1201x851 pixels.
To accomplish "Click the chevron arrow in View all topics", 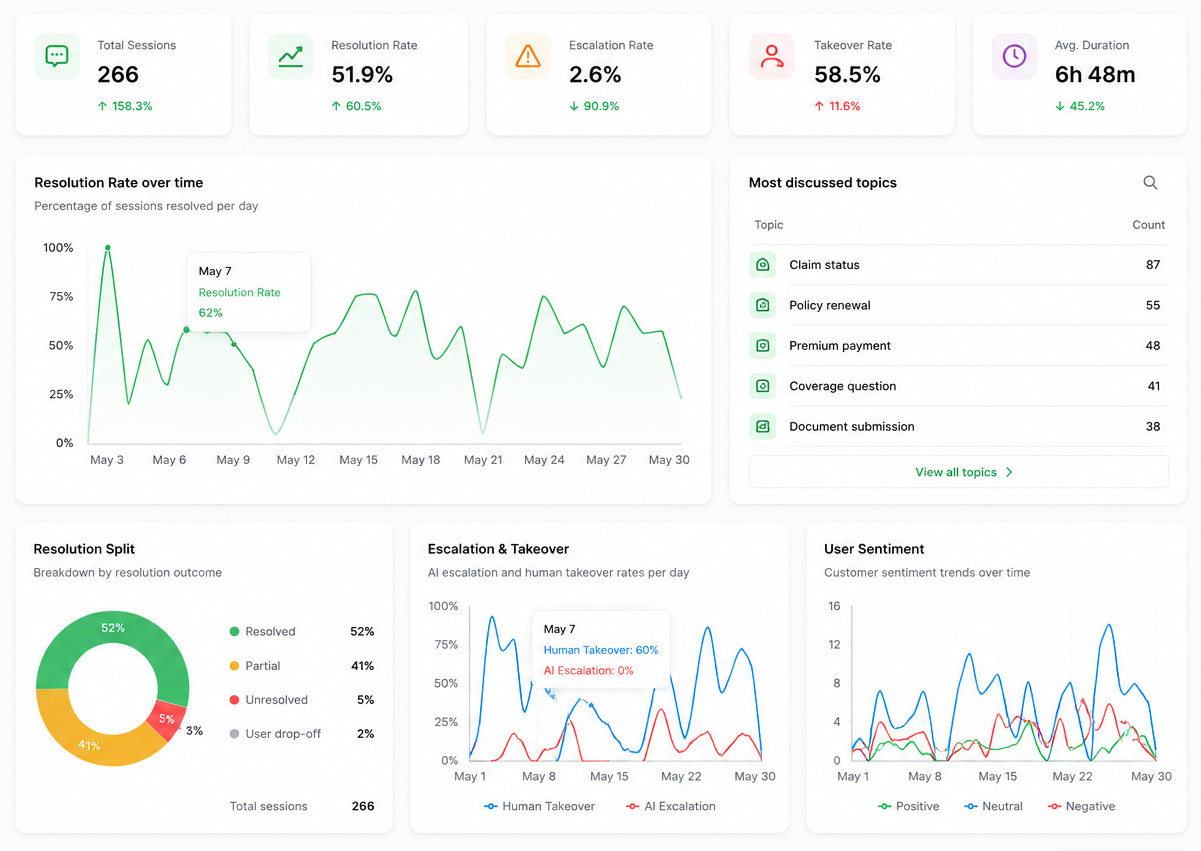I will [x=1009, y=472].
